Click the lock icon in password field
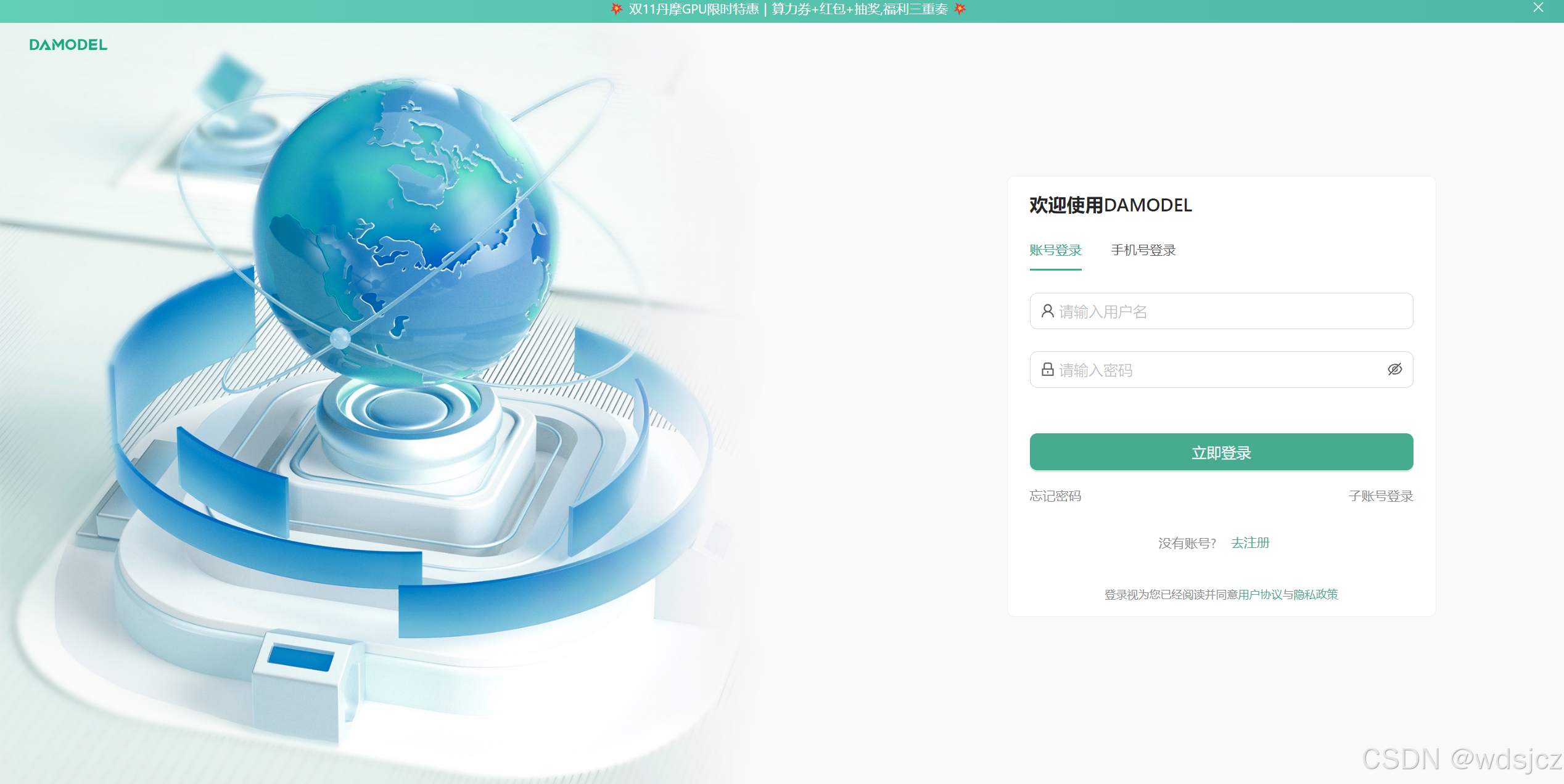 pos(1047,369)
